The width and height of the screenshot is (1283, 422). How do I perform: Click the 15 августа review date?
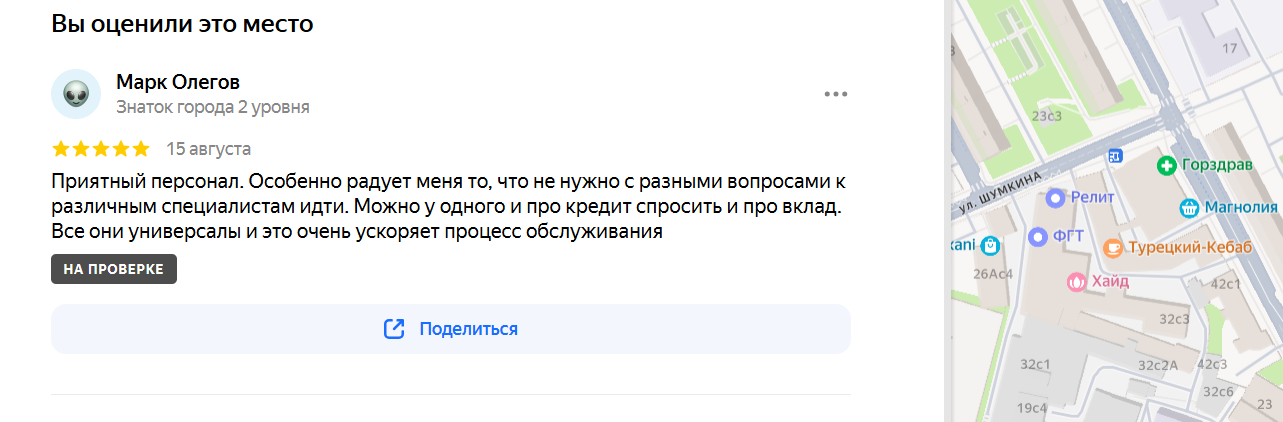pyautogui.click(x=208, y=149)
